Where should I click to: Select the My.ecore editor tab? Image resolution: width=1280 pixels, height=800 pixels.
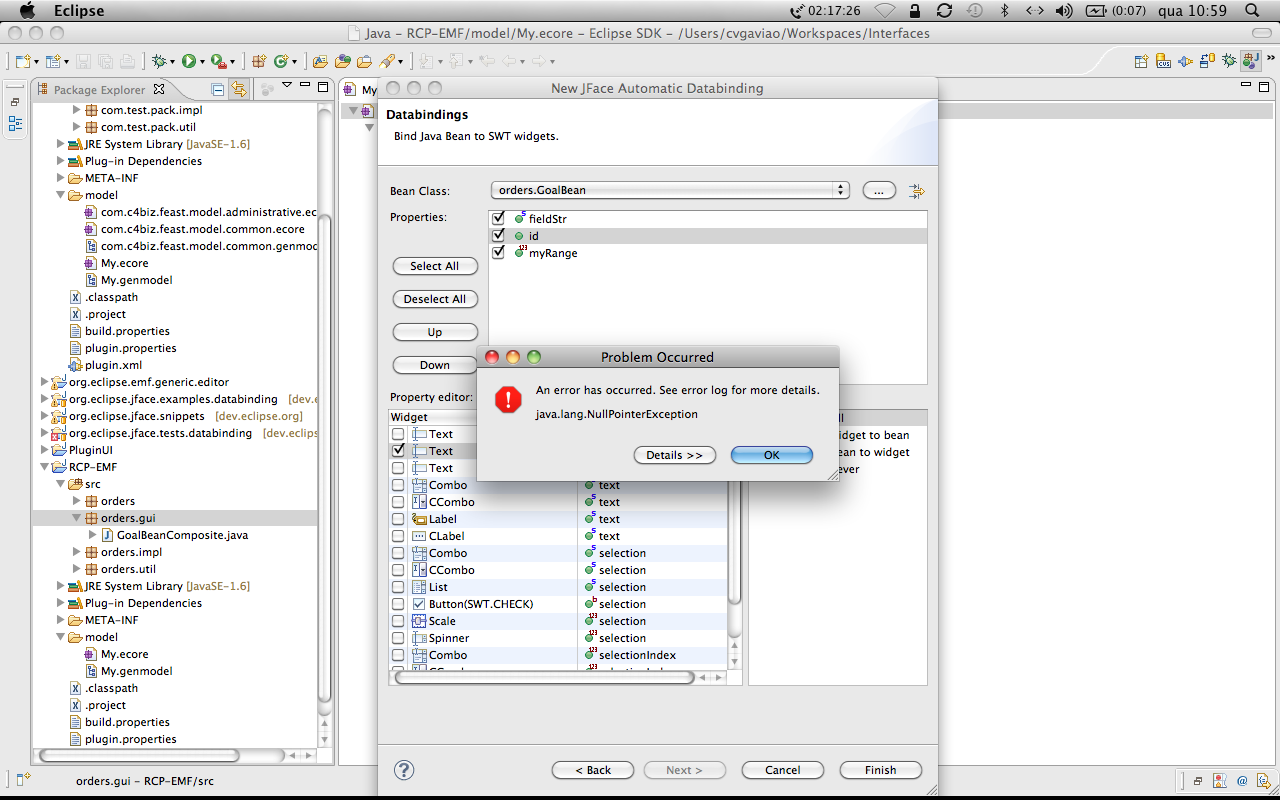(359, 90)
